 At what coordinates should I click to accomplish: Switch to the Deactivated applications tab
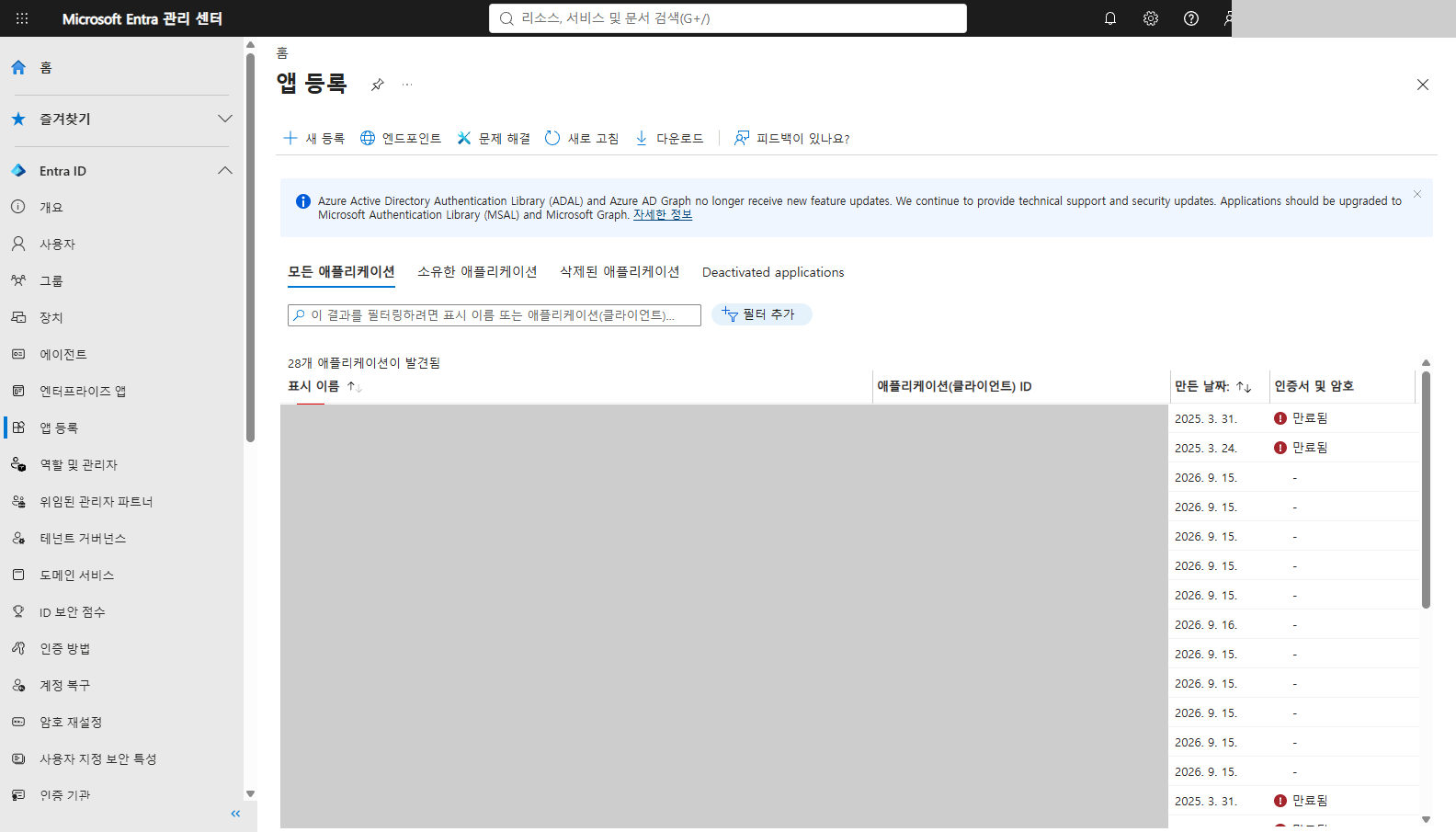(x=773, y=272)
